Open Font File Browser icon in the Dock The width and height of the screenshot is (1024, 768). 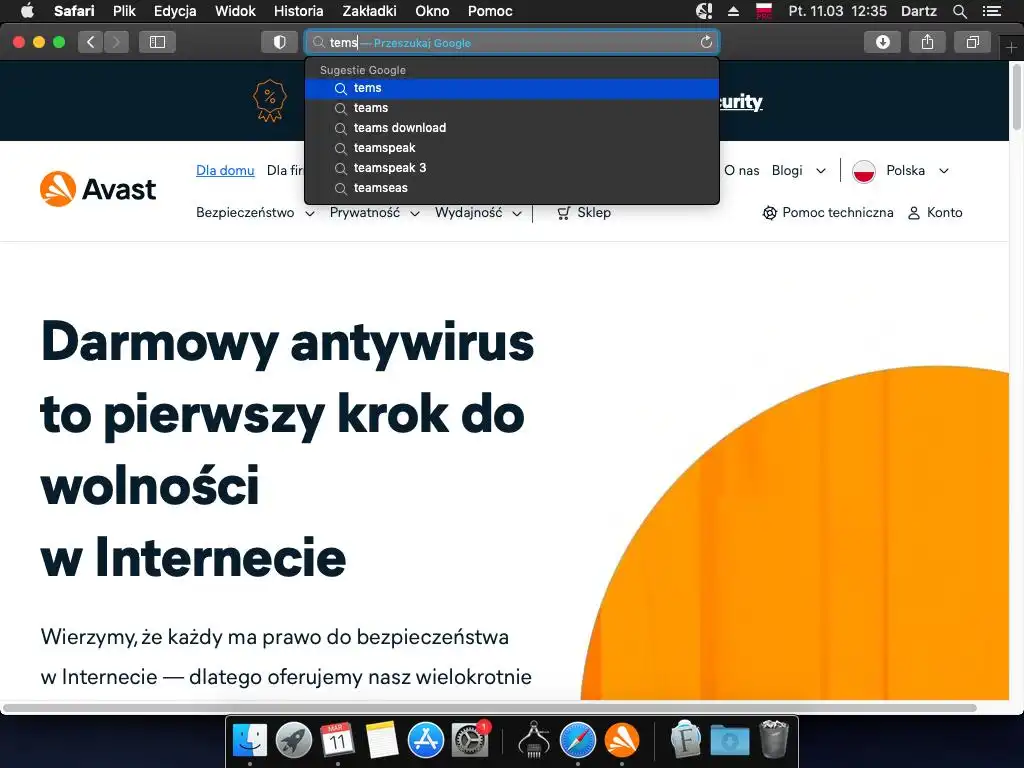pos(686,739)
